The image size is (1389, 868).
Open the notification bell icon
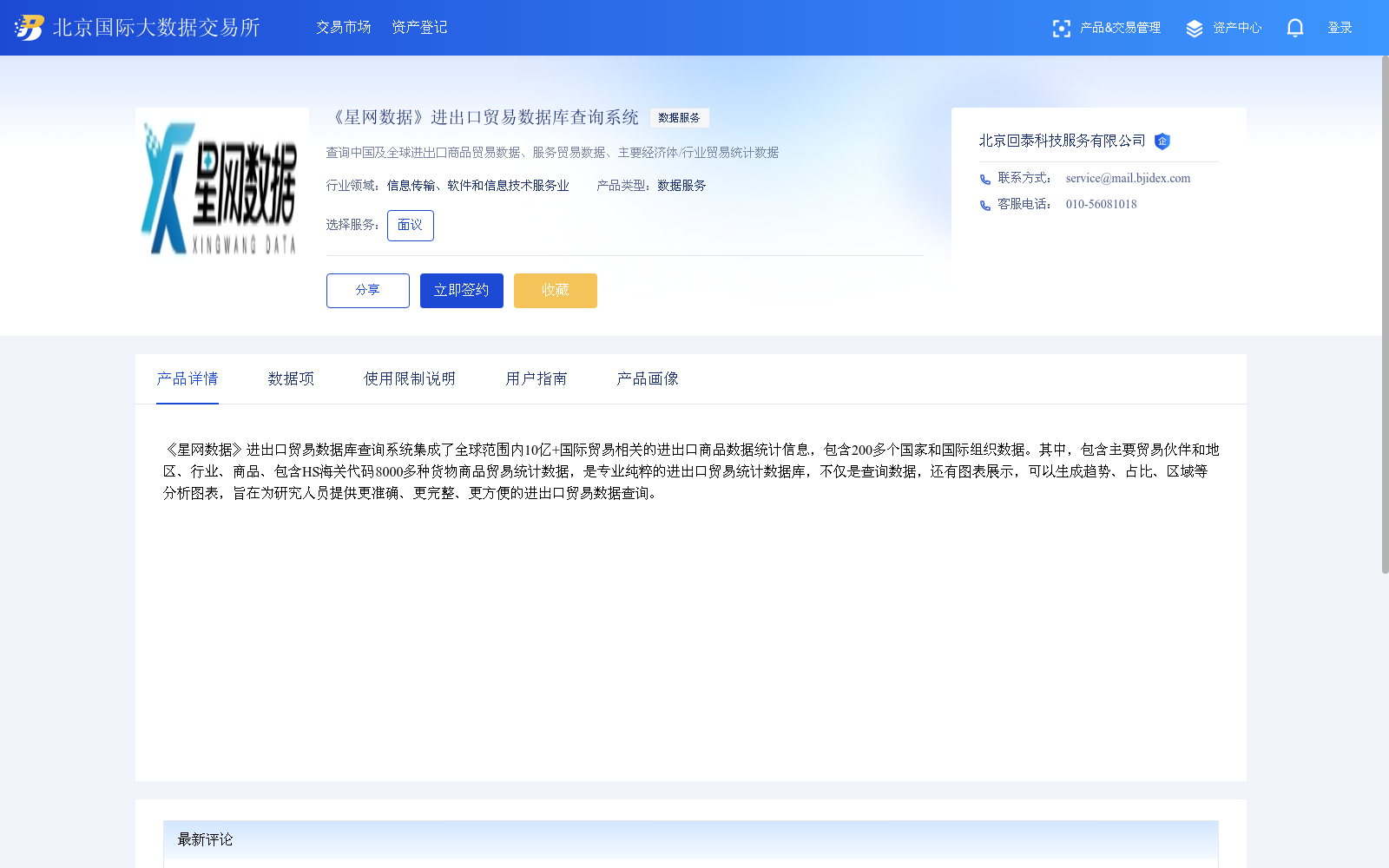pos(1295,28)
